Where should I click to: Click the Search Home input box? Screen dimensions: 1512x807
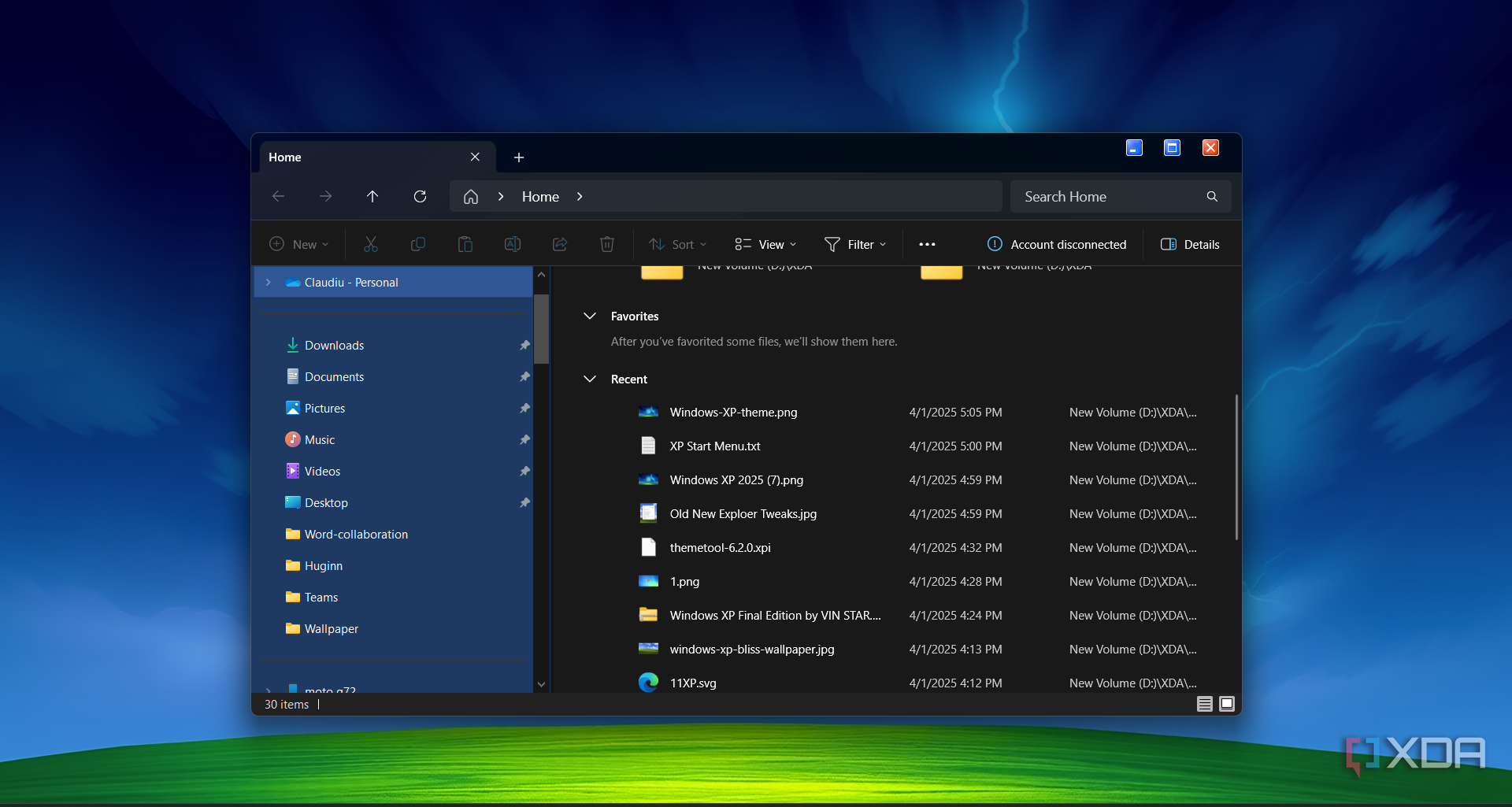[1109, 197]
